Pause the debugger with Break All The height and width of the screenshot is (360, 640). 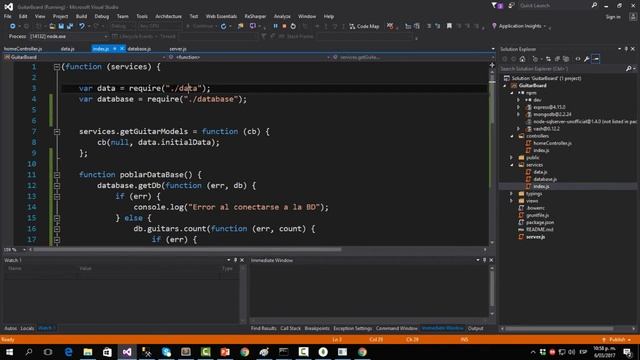pos(276,26)
